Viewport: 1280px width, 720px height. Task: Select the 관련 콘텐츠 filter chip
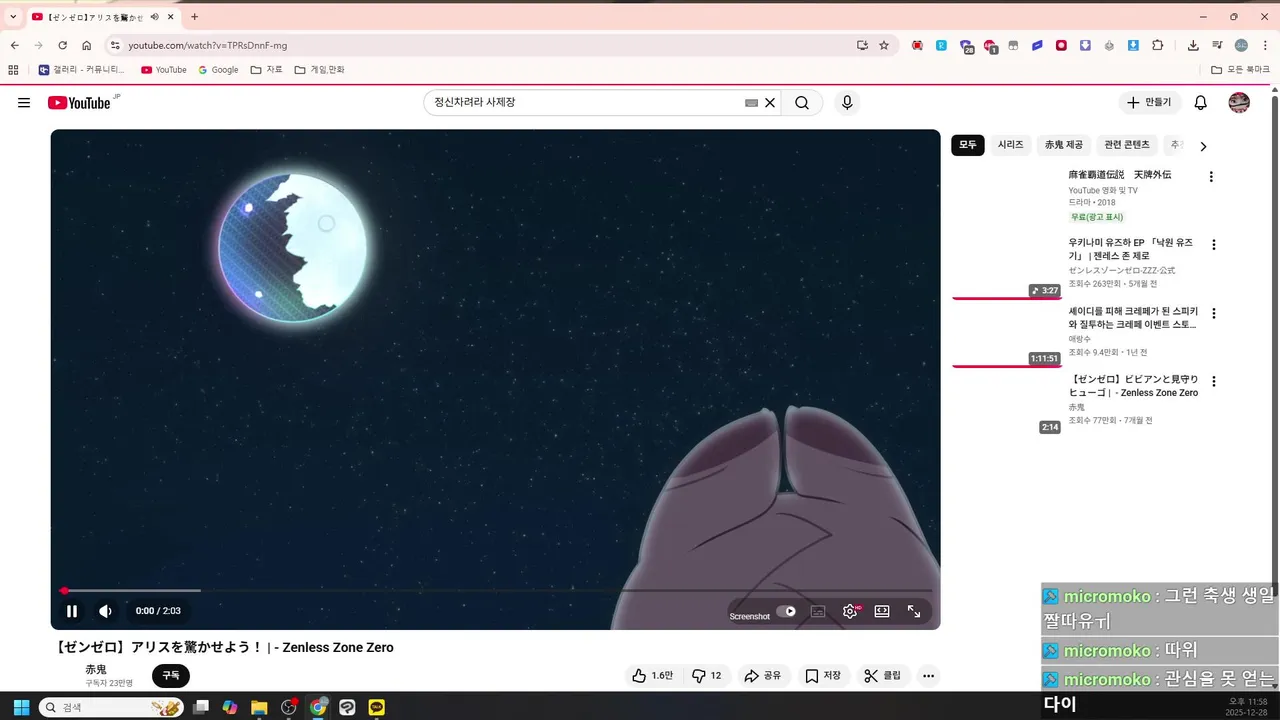tap(1127, 145)
